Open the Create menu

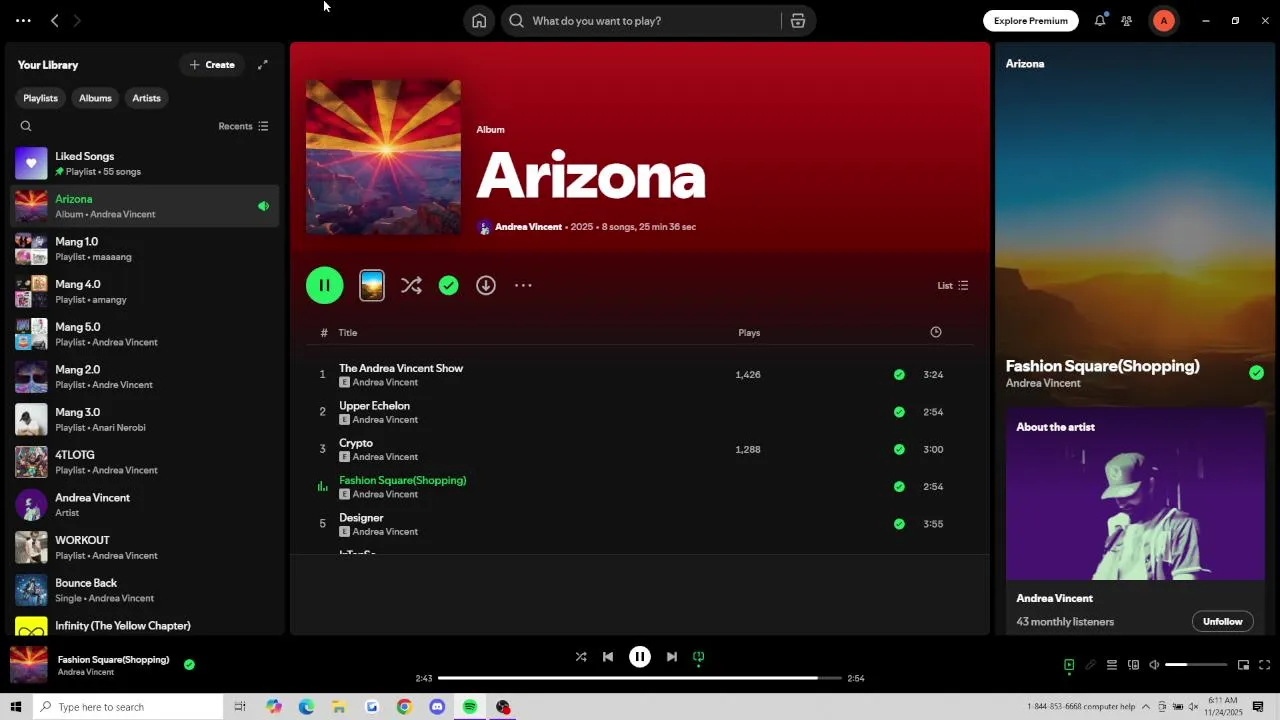[212, 65]
